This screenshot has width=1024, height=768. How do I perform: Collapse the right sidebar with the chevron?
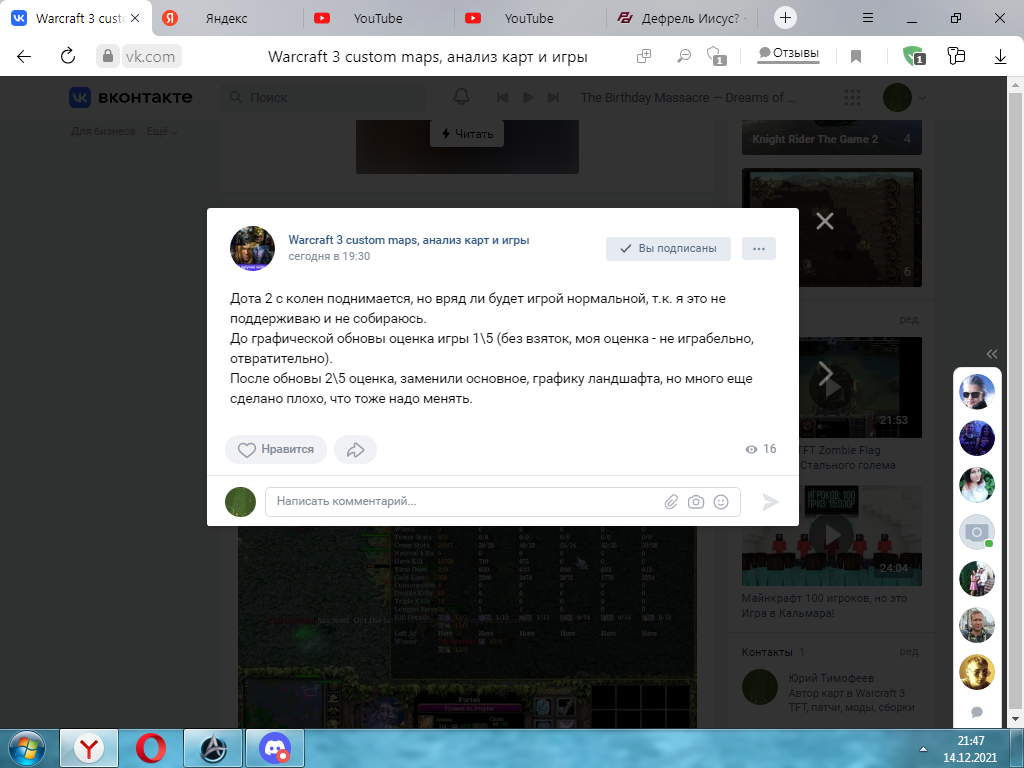[991, 353]
